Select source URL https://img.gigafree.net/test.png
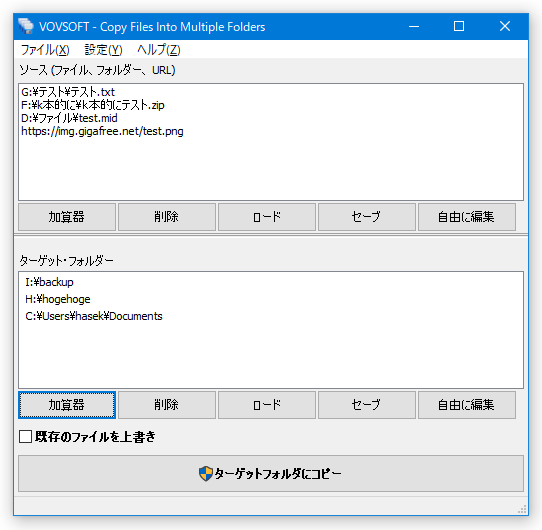This screenshot has height=530, width=542. coord(102,131)
